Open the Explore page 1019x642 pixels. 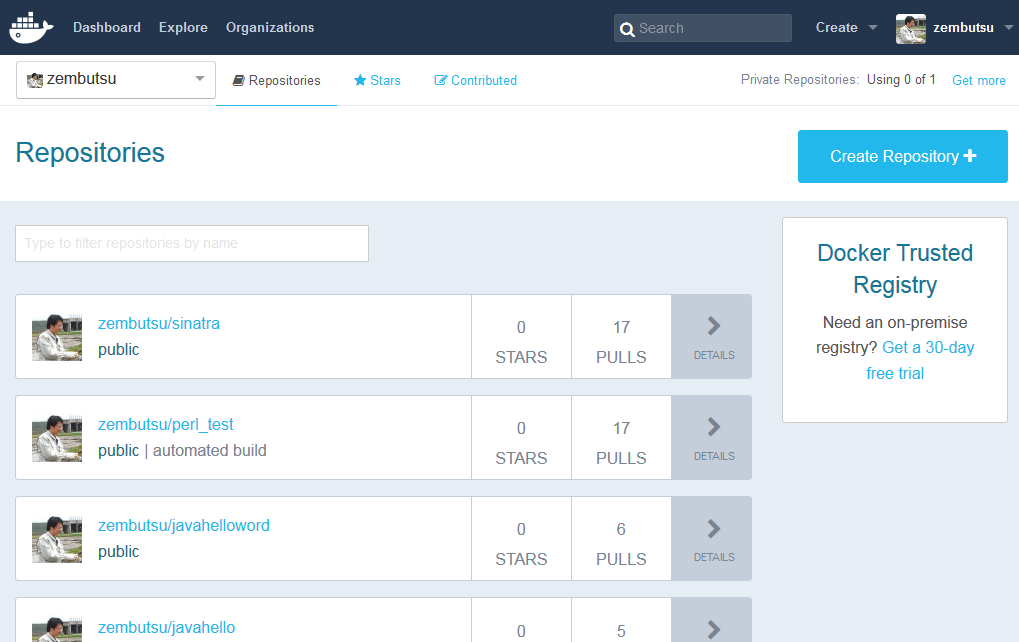(x=183, y=27)
